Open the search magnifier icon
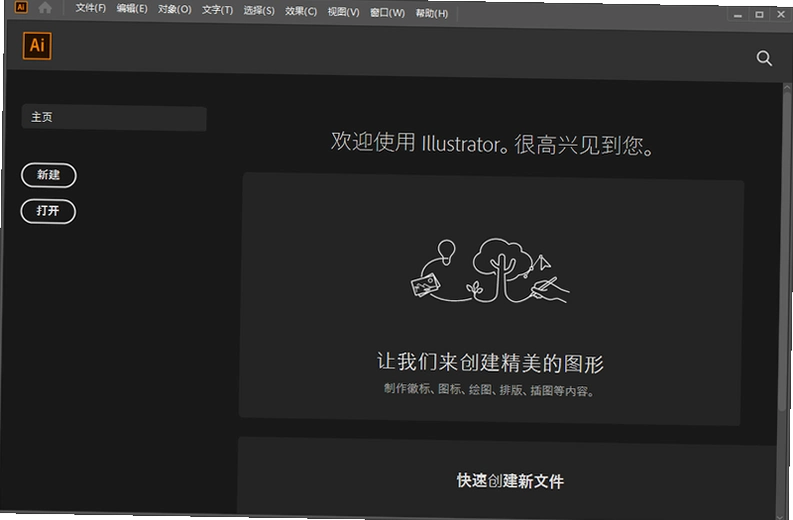Screen dimensions: 793x520 pyautogui.click(x=764, y=58)
